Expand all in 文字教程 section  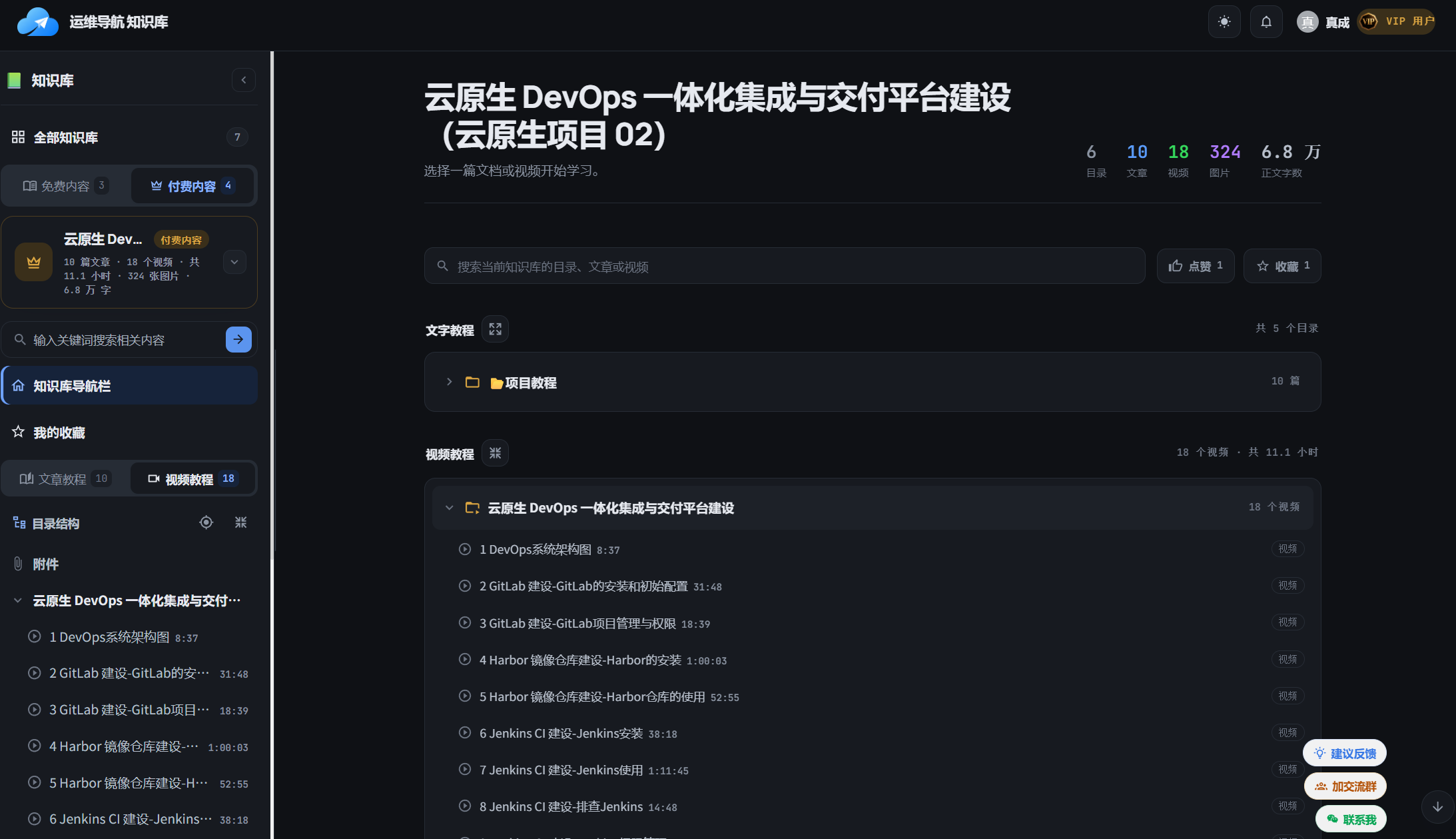pos(495,329)
